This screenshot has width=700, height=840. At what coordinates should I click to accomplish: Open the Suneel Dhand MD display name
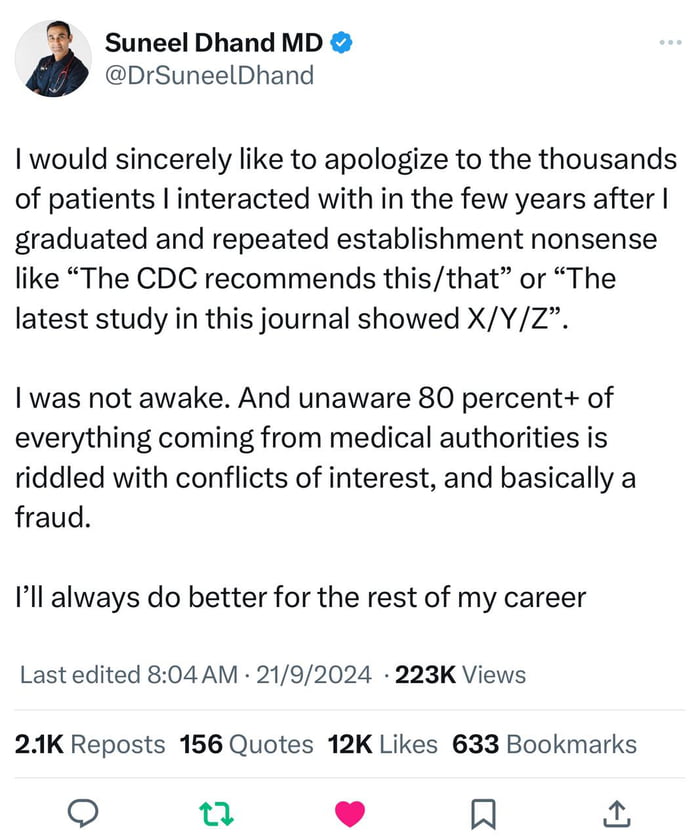coord(214,43)
